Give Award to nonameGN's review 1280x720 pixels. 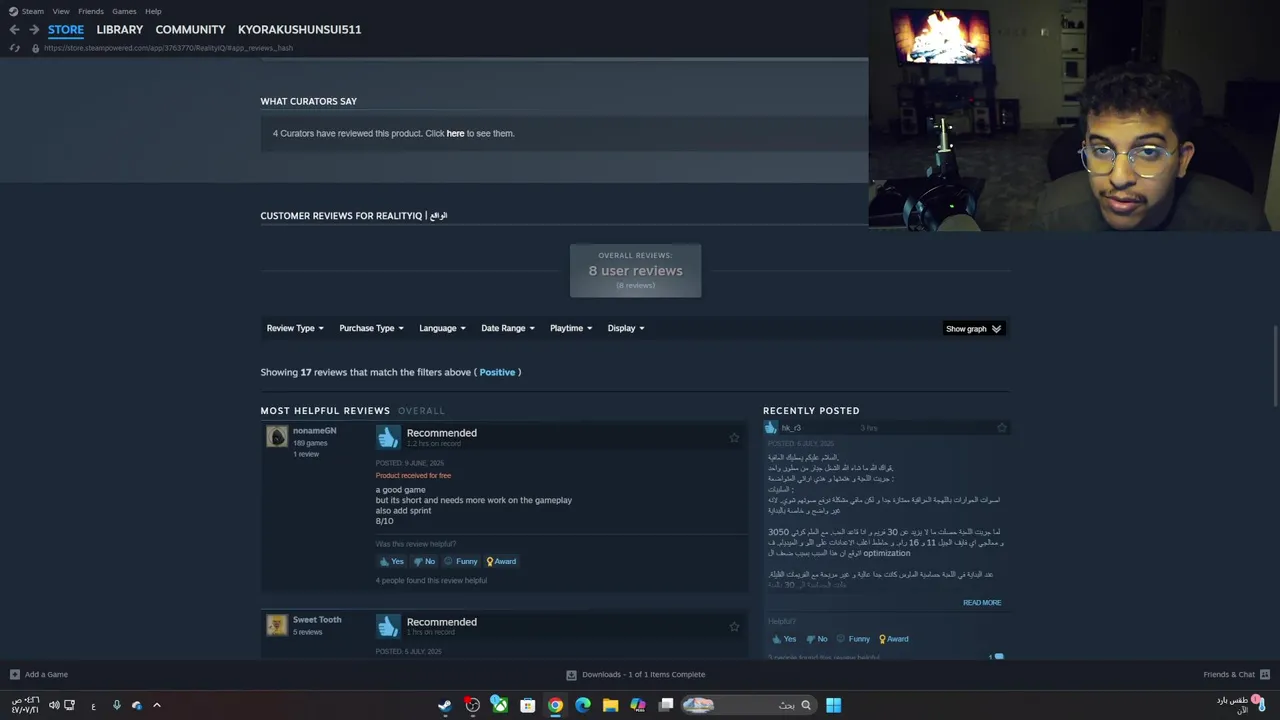click(x=501, y=561)
